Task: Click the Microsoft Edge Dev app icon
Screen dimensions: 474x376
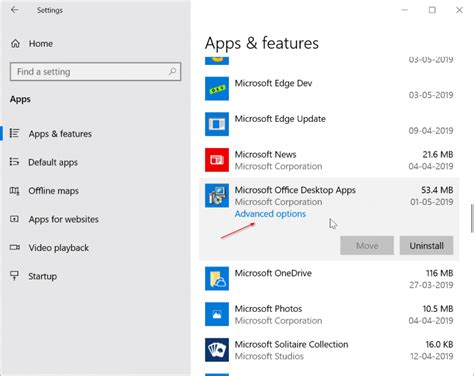Action: click(217, 89)
